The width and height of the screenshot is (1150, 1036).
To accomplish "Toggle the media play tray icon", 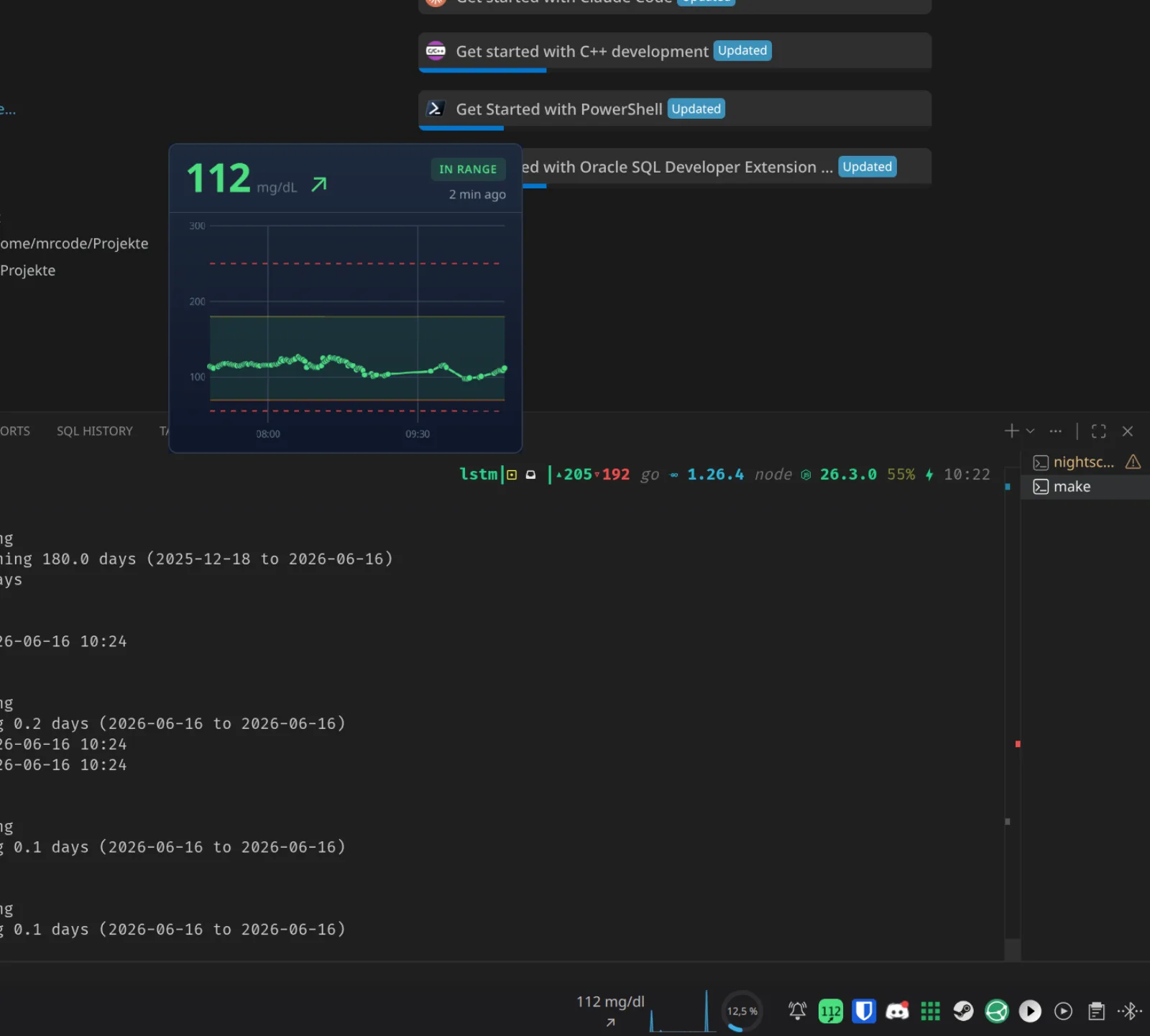I will (x=1030, y=1012).
